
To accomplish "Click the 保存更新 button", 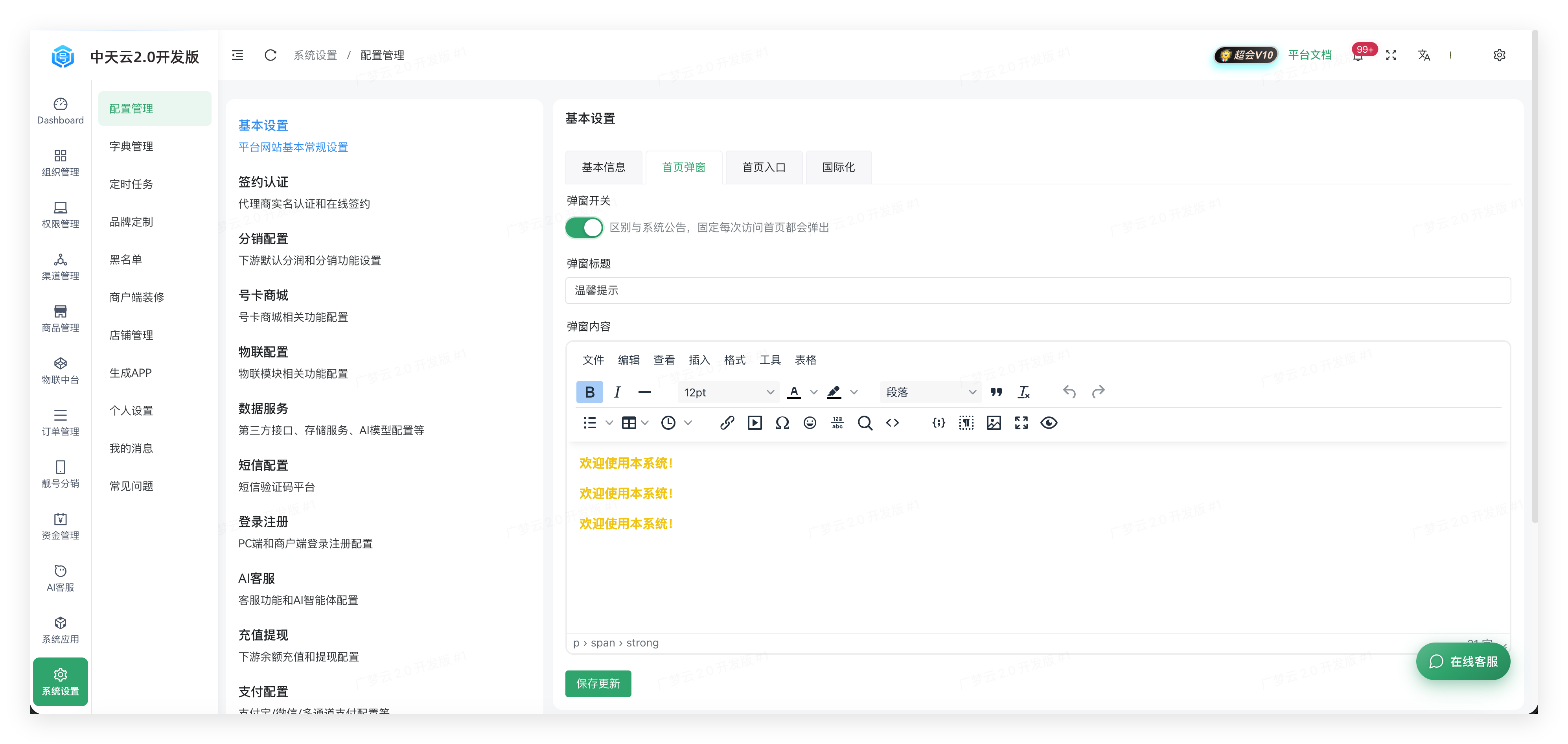I will click(x=598, y=683).
